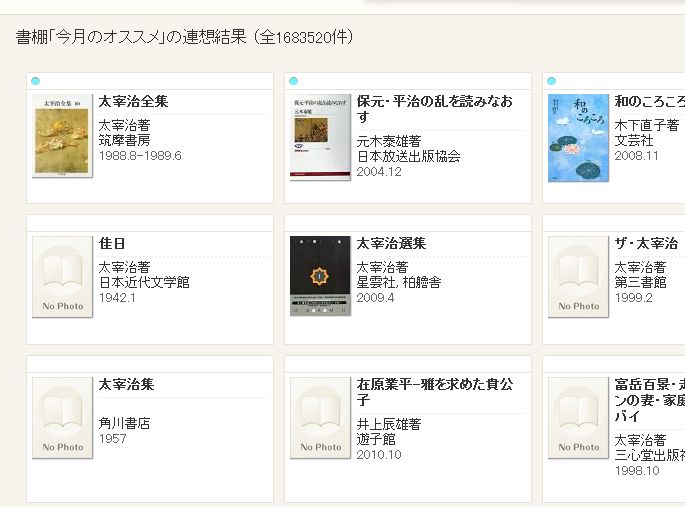Select the publisher text 文芸社
This screenshot has height=507, width=685.
634,140
